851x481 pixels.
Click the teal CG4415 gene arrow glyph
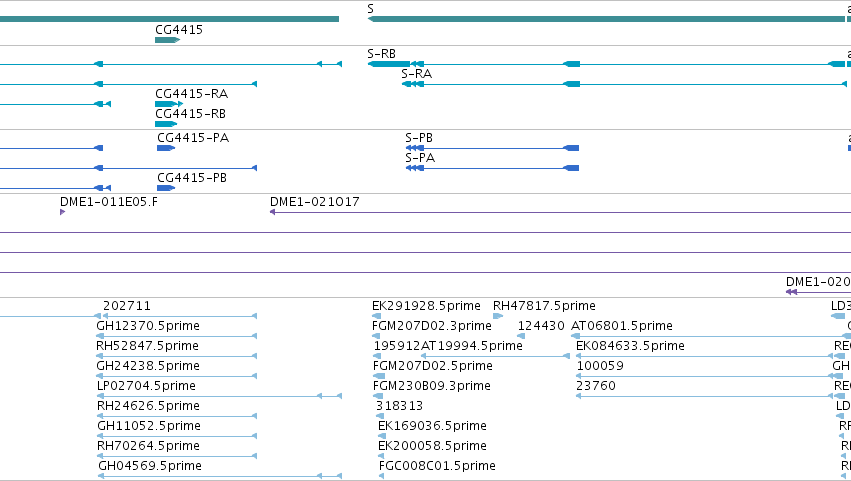(x=167, y=40)
